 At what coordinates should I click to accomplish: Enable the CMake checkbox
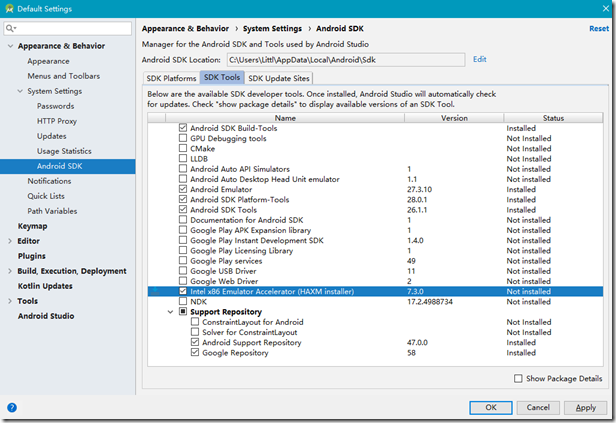pos(183,148)
